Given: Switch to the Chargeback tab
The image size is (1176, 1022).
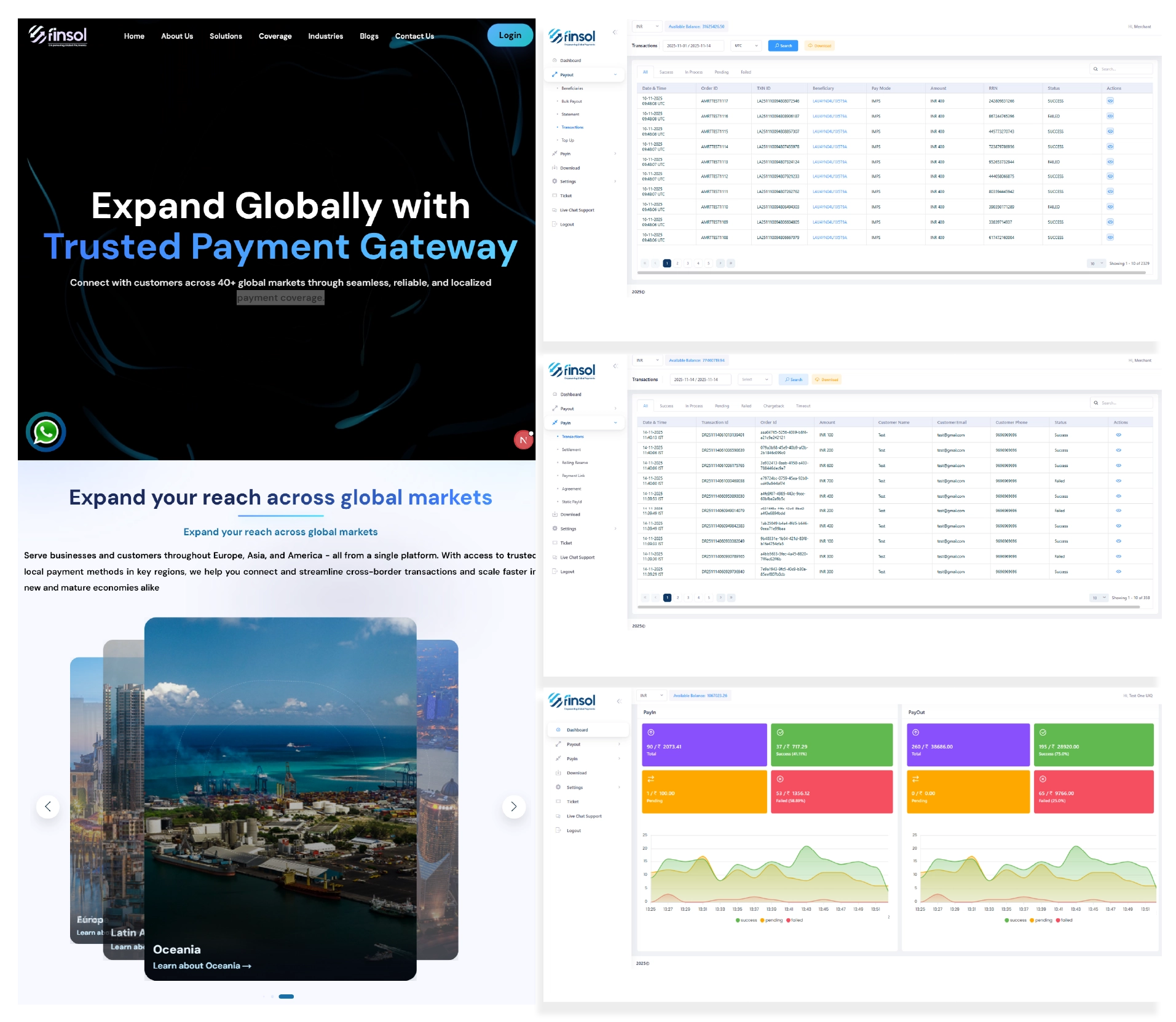Looking at the screenshot, I should pos(773,406).
